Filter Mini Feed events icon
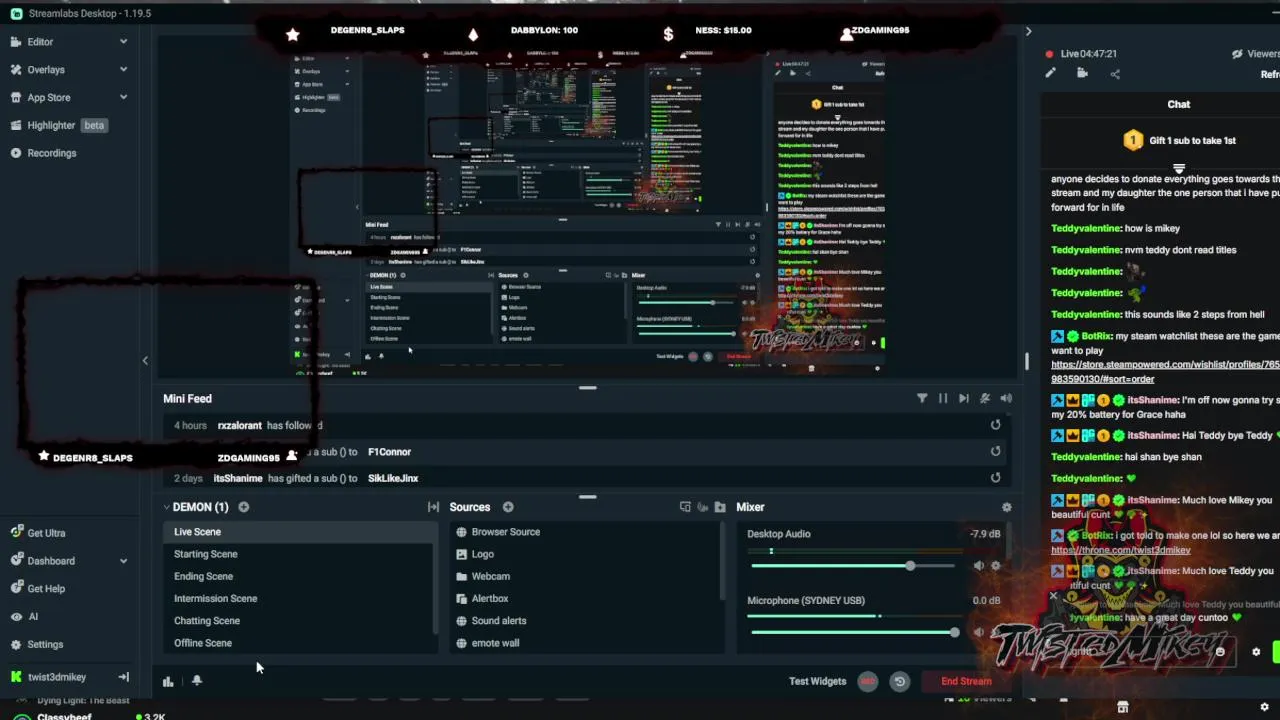This screenshot has width=1280, height=720. point(922,398)
